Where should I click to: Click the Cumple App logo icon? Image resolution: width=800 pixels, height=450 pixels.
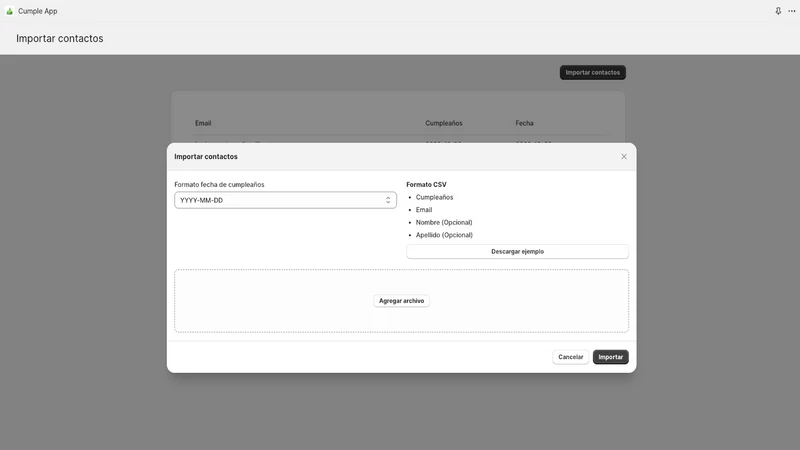pyautogui.click(x=9, y=11)
